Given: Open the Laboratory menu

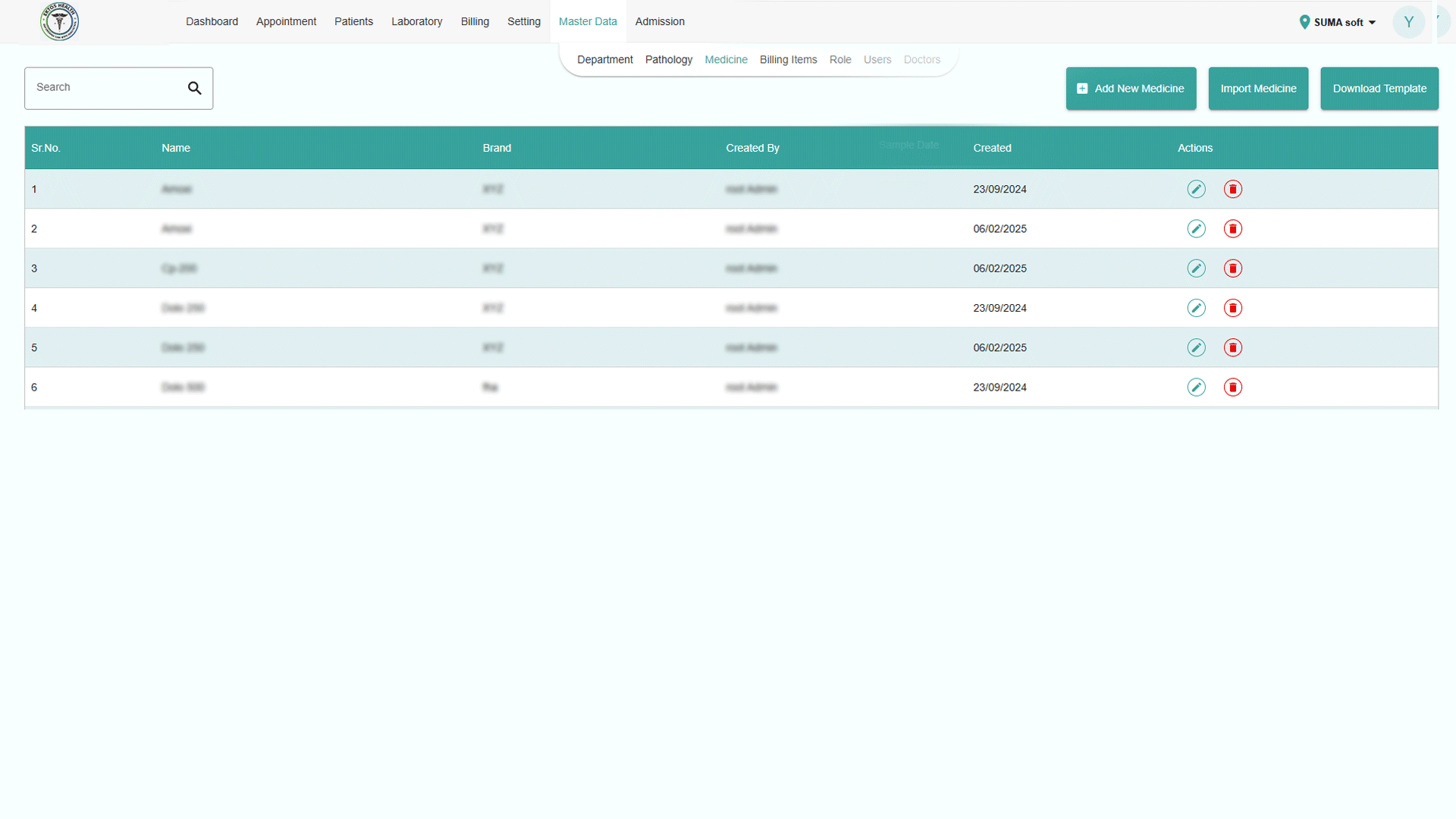Looking at the screenshot, I should tap(416, 21).
